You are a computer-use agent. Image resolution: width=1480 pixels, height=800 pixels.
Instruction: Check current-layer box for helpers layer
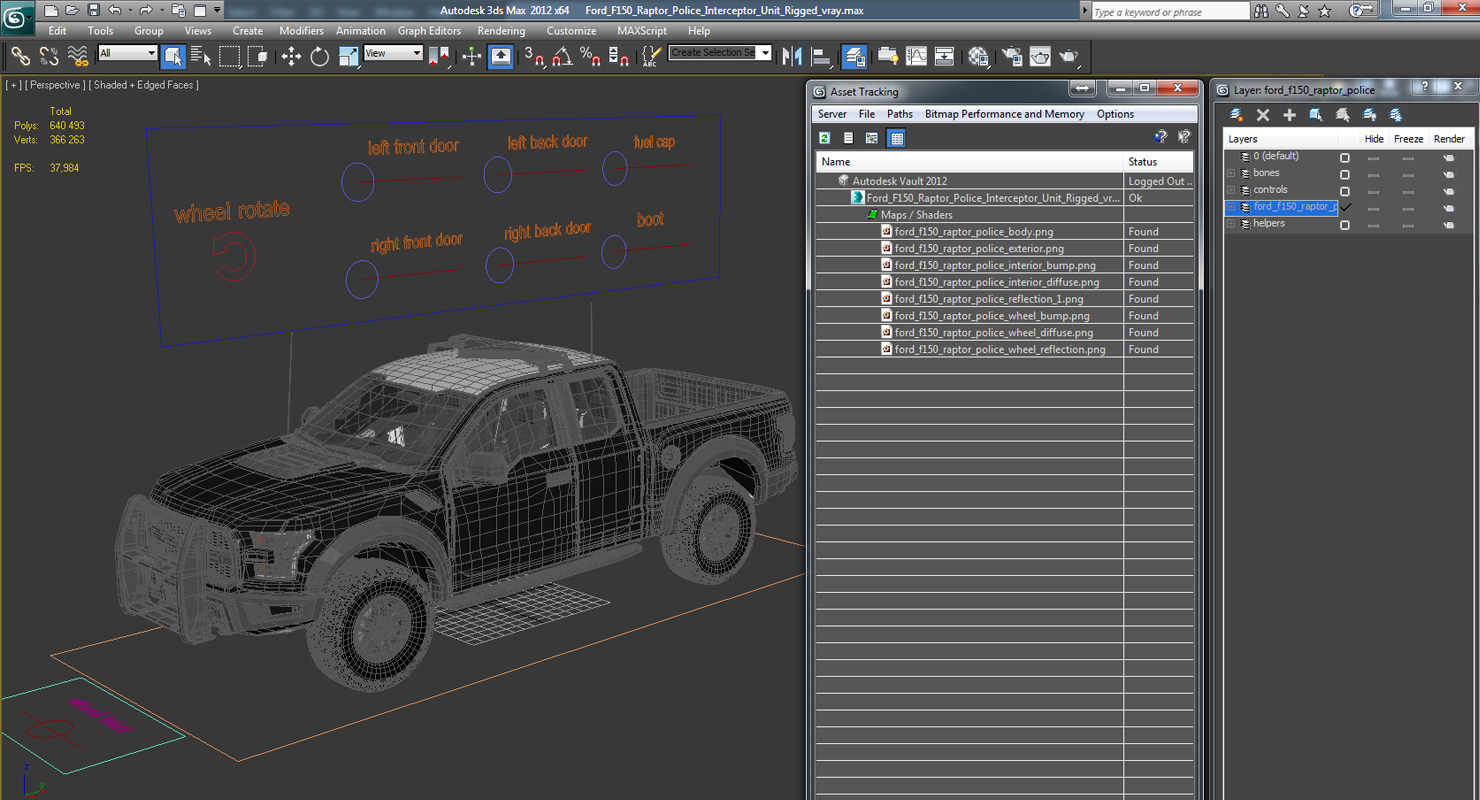pos(1345,225)
